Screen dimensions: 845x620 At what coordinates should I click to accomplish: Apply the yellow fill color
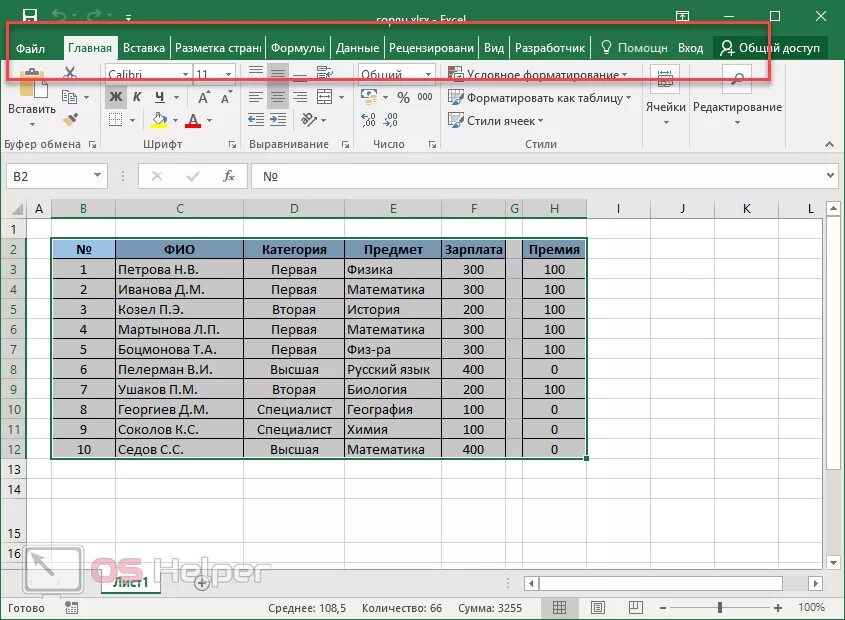tap(159, 120)
